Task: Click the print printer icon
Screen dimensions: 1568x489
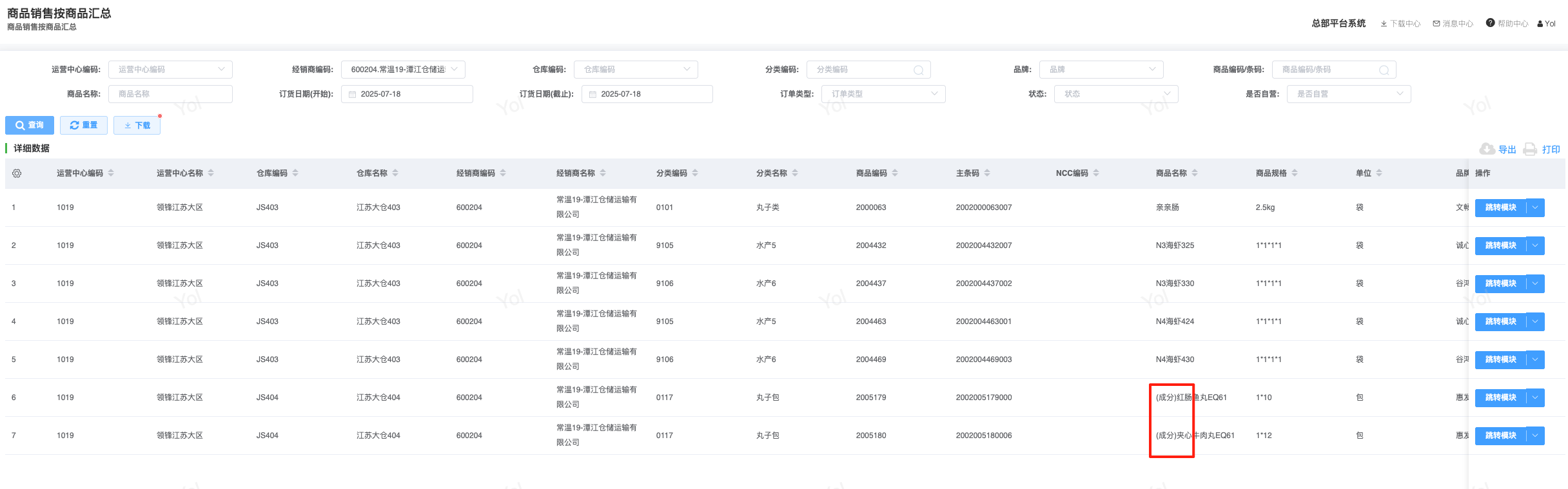Action: 1530,149
